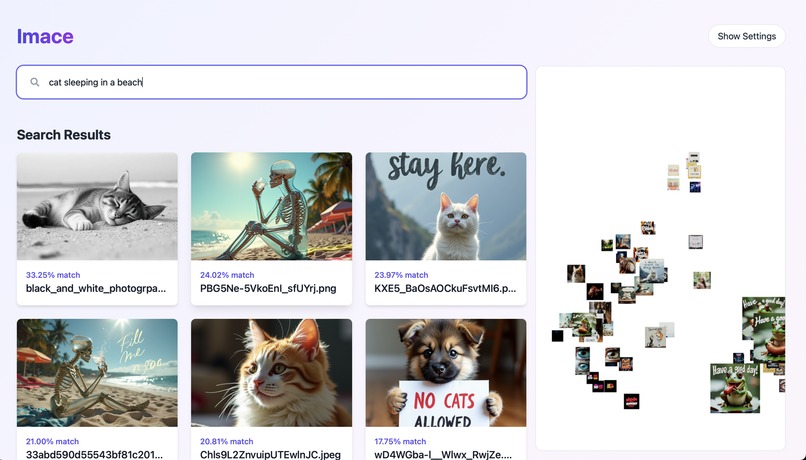Select filename "Chls9L2ZnvuipUTEwlnJC.jpeg"
This screenshot has height=460, width=806.
coord(270,454)
